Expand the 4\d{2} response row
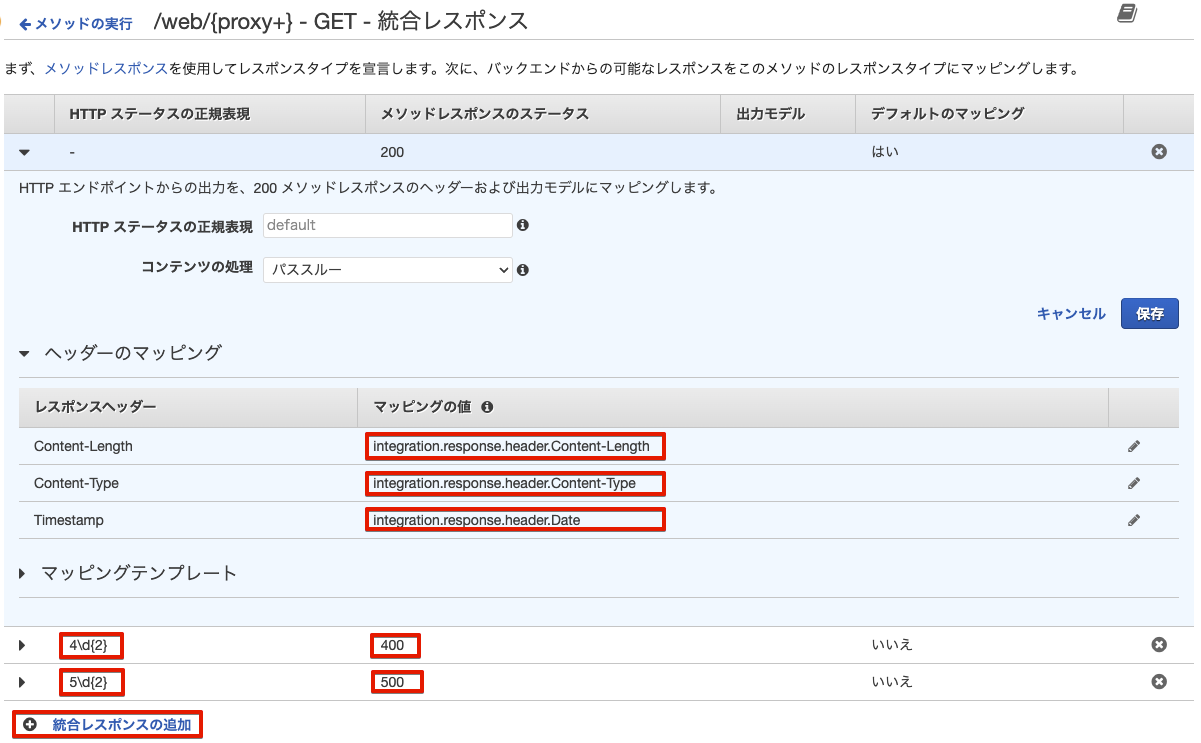The image size is (1201, 743). click(x=22, y=644)
